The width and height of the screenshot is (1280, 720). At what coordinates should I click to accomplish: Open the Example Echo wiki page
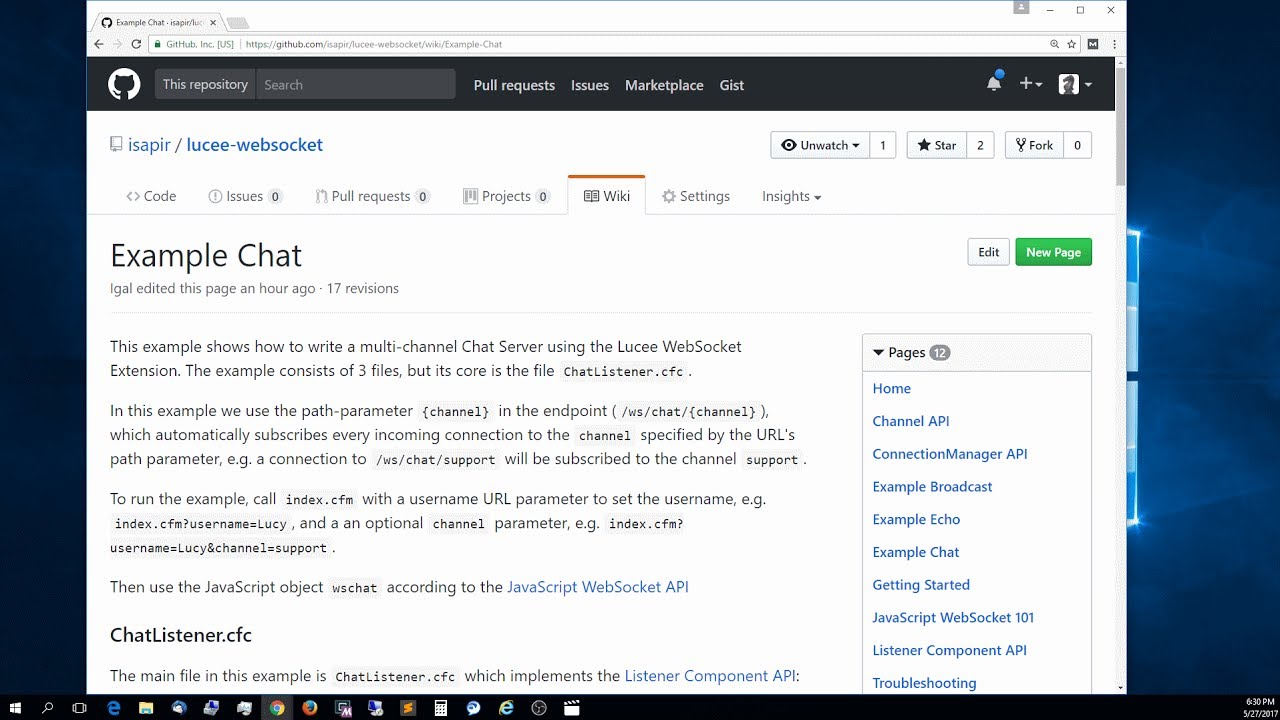click(916, 519)
